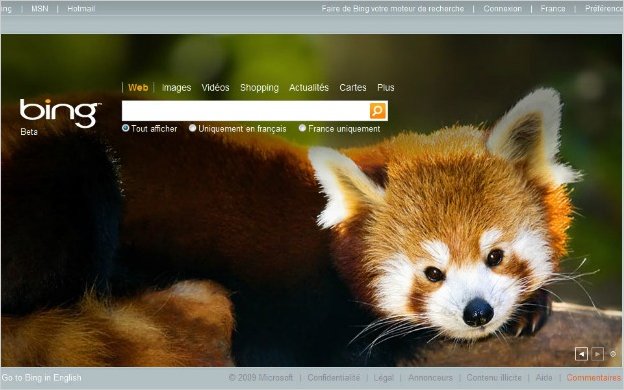
Task: Open the Contenu illicite footer link
Action: point(494,378)
